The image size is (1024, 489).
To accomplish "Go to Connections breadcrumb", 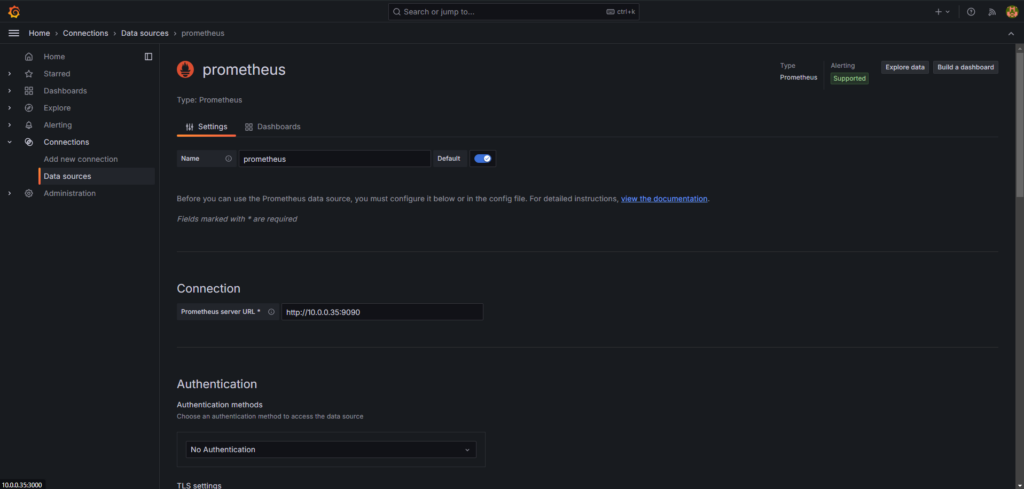I will [86, 33].
